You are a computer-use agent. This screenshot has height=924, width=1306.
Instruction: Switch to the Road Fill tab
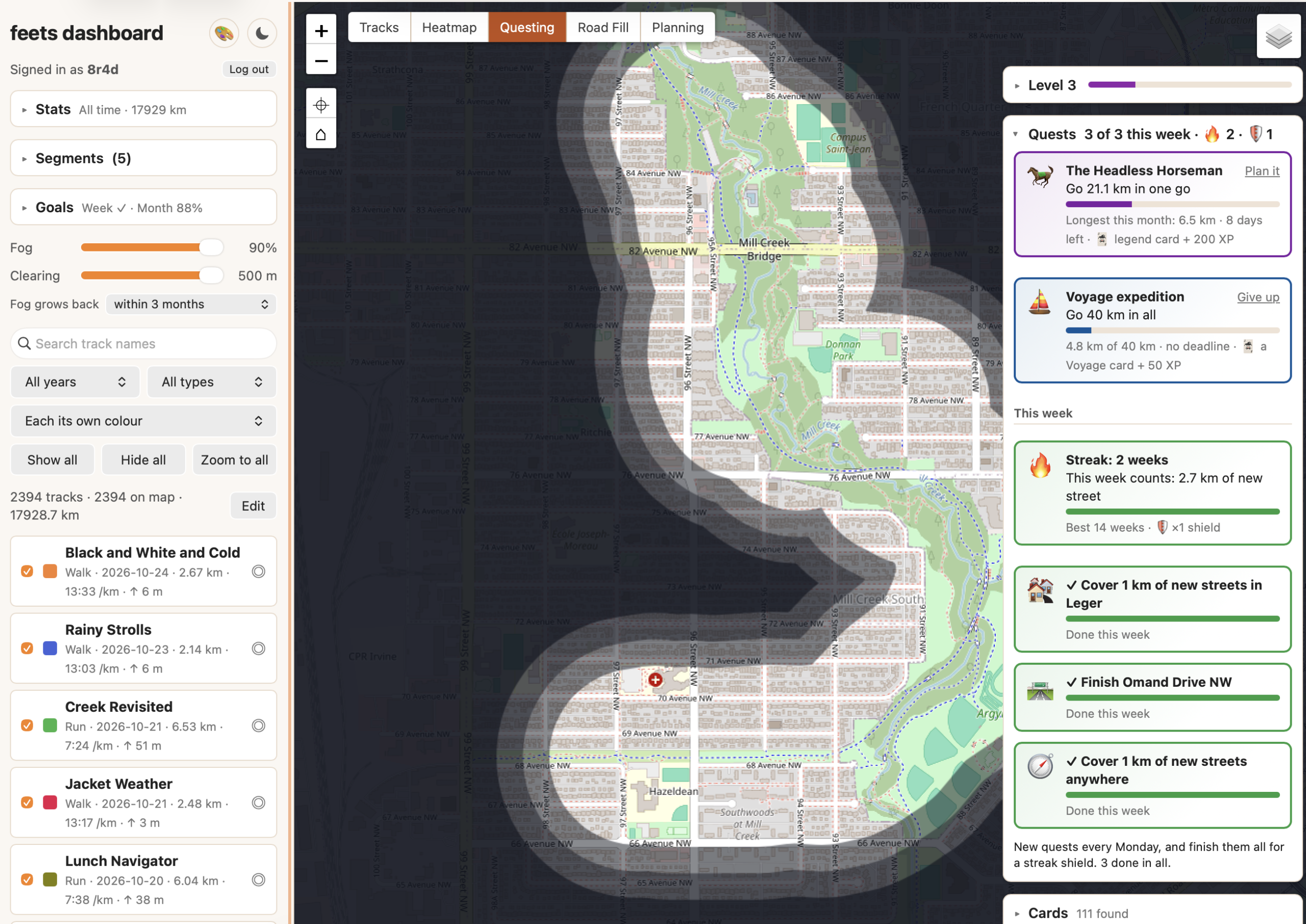click(x=603, y=28)
